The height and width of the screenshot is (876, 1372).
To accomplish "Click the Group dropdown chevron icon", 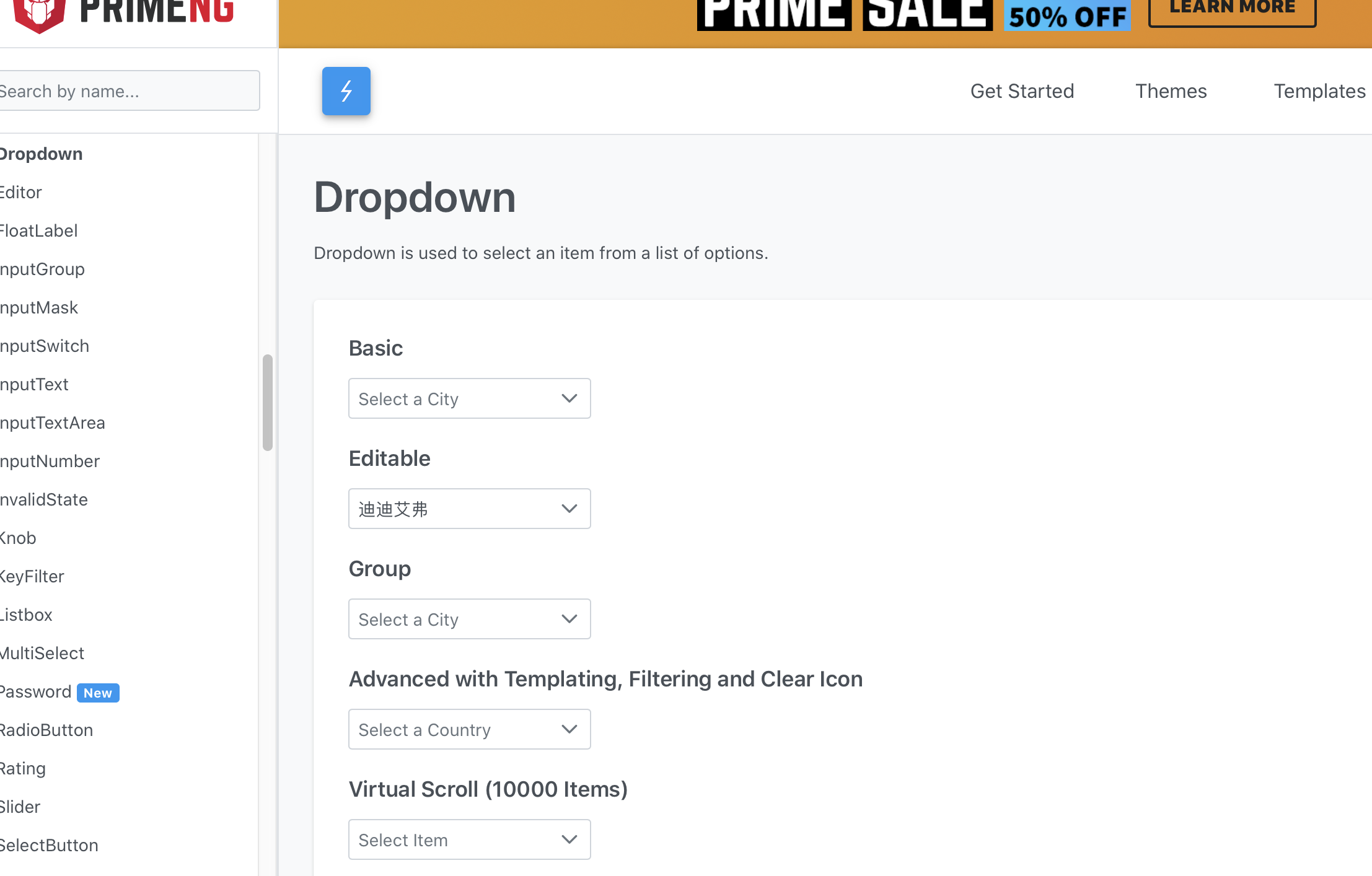I will pos(569,619).
